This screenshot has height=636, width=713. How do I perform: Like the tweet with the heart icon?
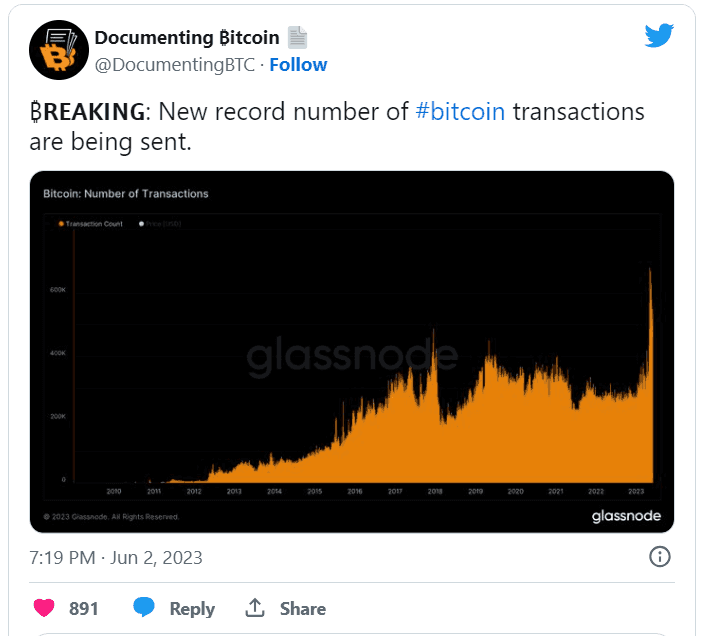pos(44,608)
